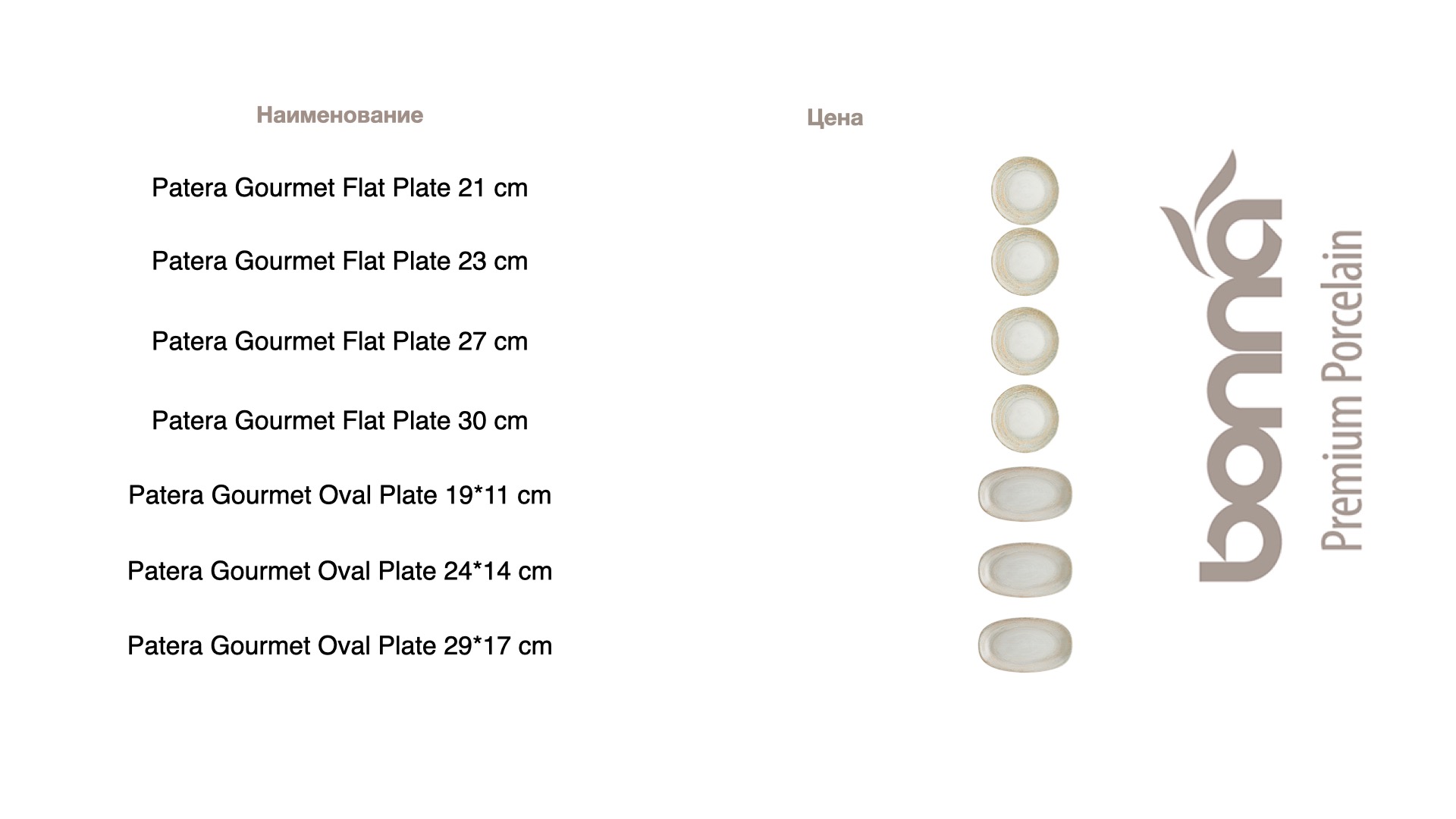The width and height of the screenshot is (1456, 819).
Task: Click the Premium Porcelain vertical text
Action: (x=1341, y=390)
